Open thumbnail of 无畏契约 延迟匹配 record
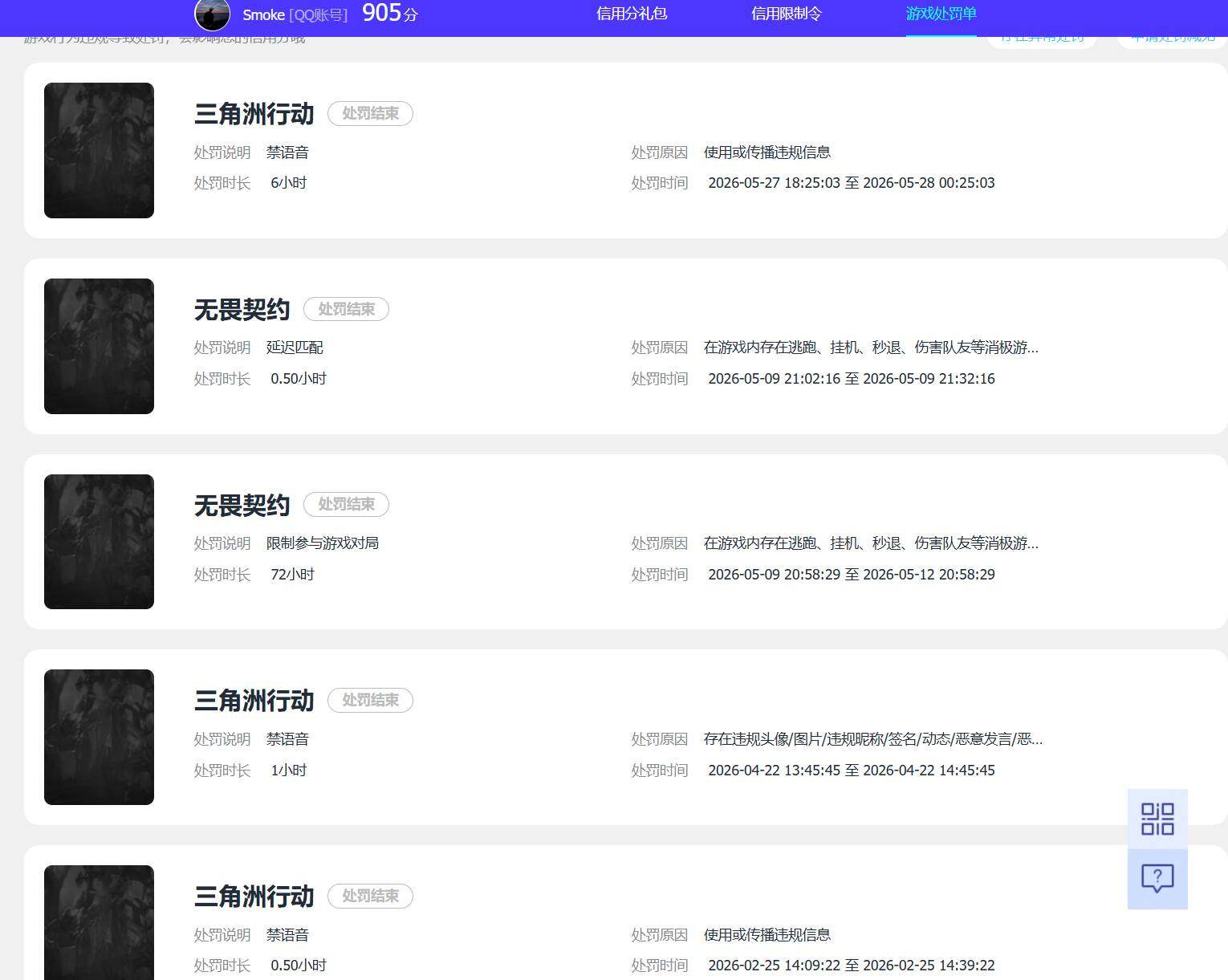Screen dimensions: 1228x980 pos(99,346)
